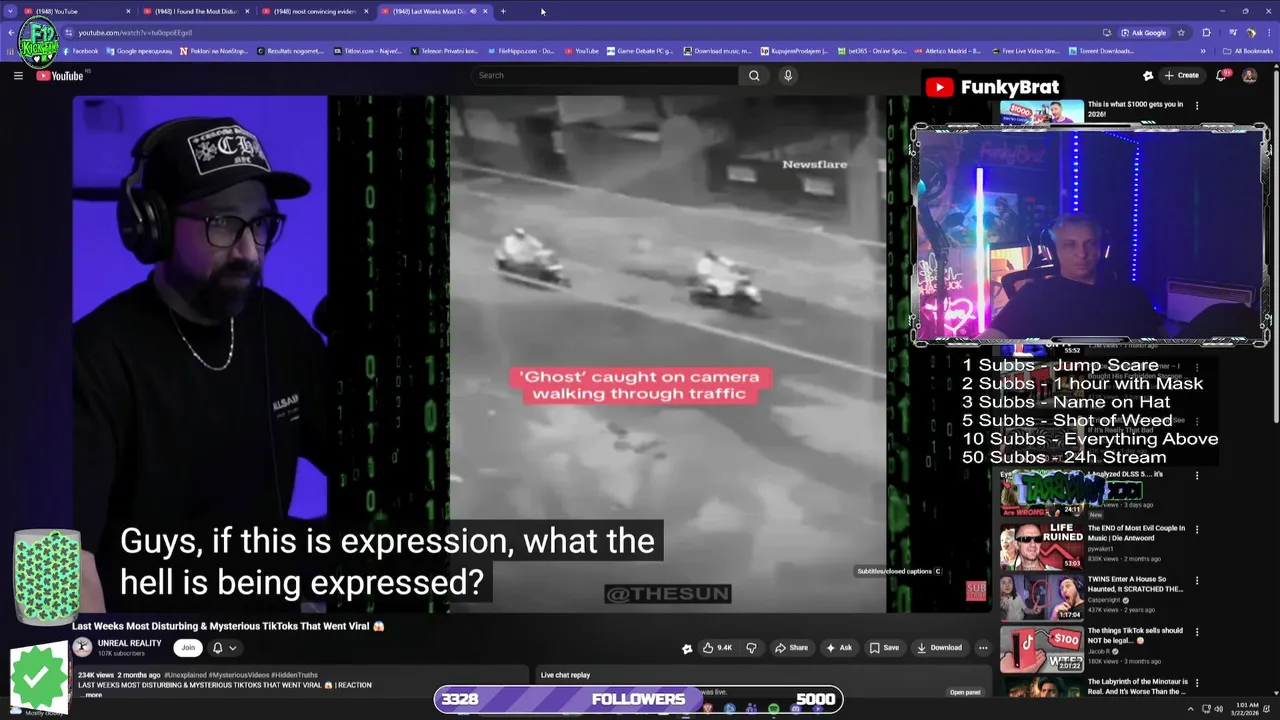This screenshot has width=1280, height=720.
Task: Open YouTube notifications bell
Action: click(1222, 75)
